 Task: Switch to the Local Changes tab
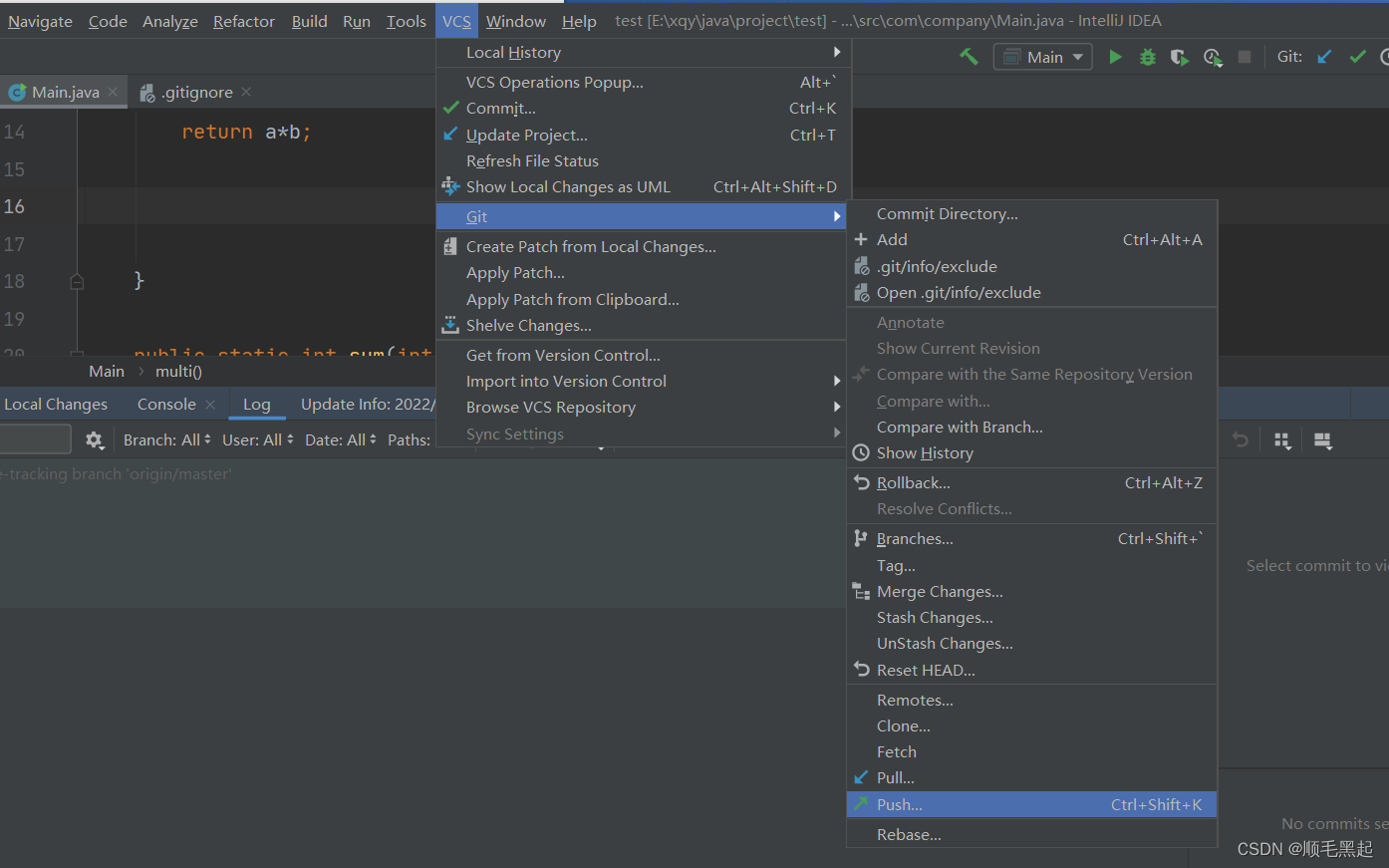56,404
